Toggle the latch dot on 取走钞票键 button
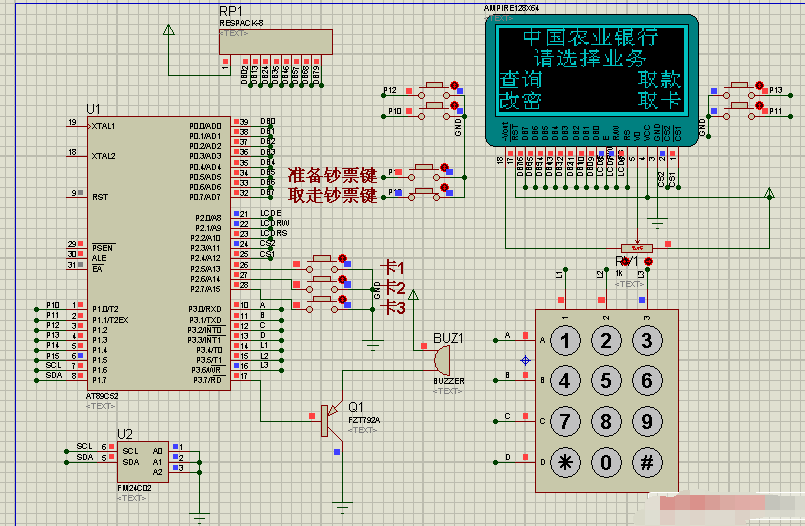This screenshot has height=526, width=805. coord(444,187)
